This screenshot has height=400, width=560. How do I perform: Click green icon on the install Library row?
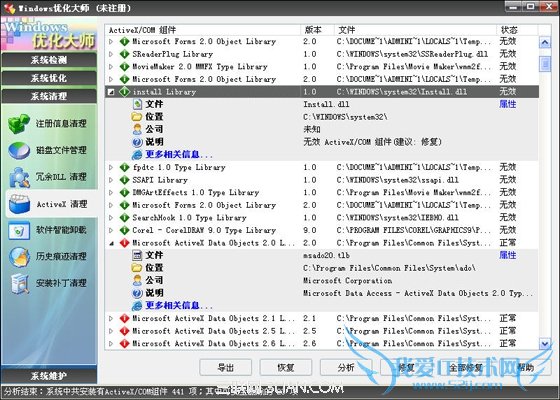[x=124, y=92]
